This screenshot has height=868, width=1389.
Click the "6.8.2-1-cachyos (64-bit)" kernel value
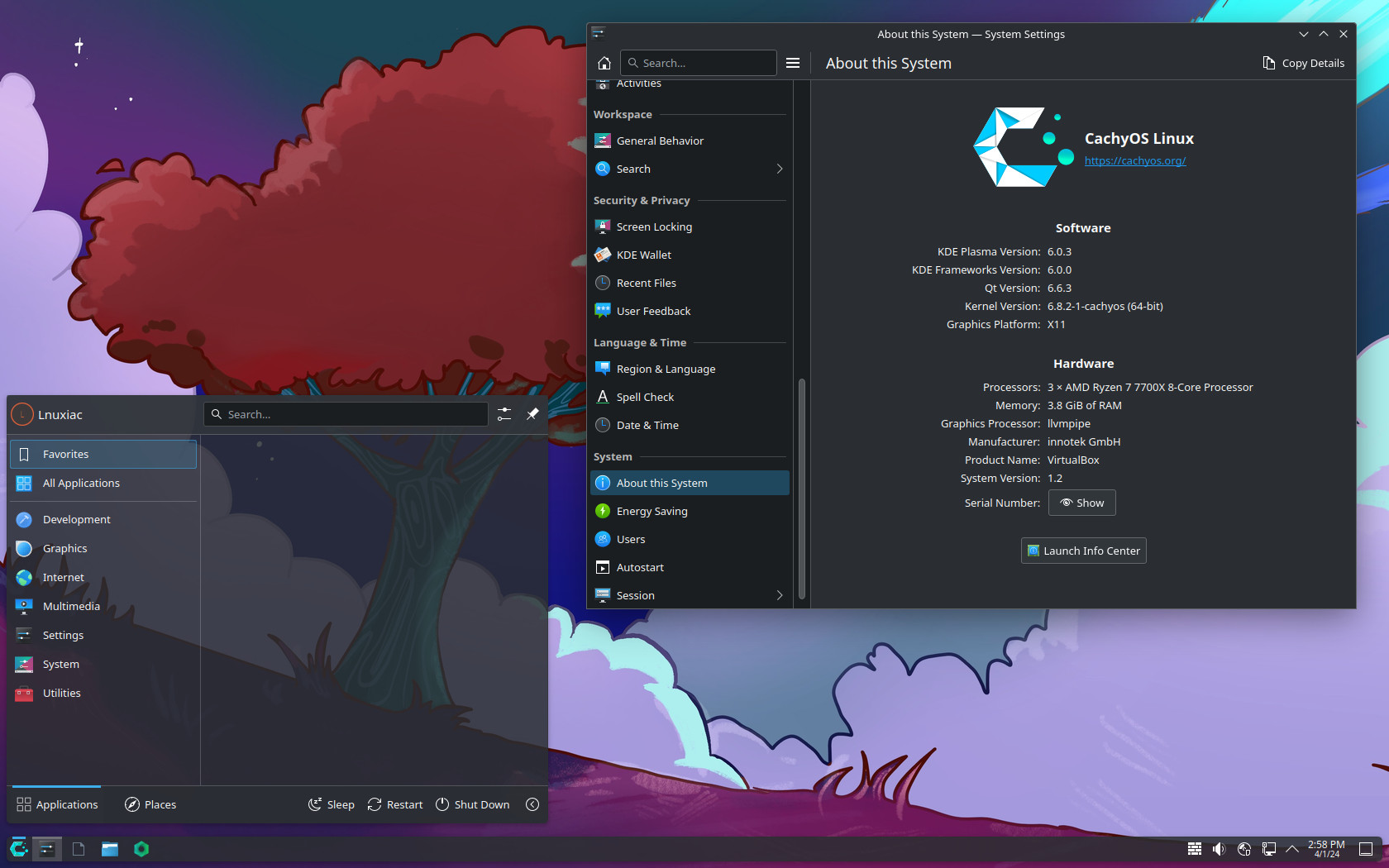pyautogui.click(x=1105, y=306)
